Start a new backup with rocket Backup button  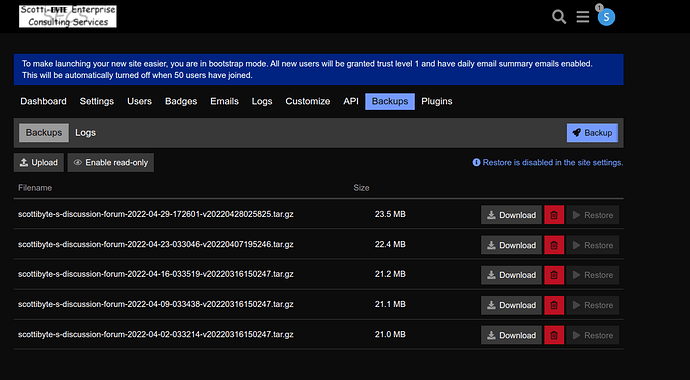coord(592,133)
